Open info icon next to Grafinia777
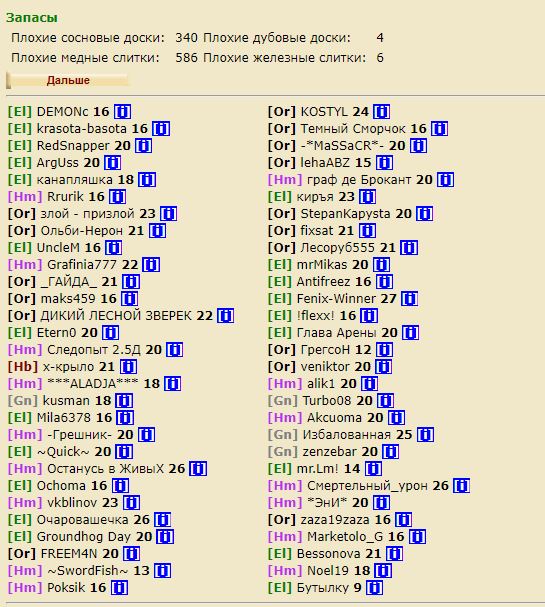 [151, 265]
